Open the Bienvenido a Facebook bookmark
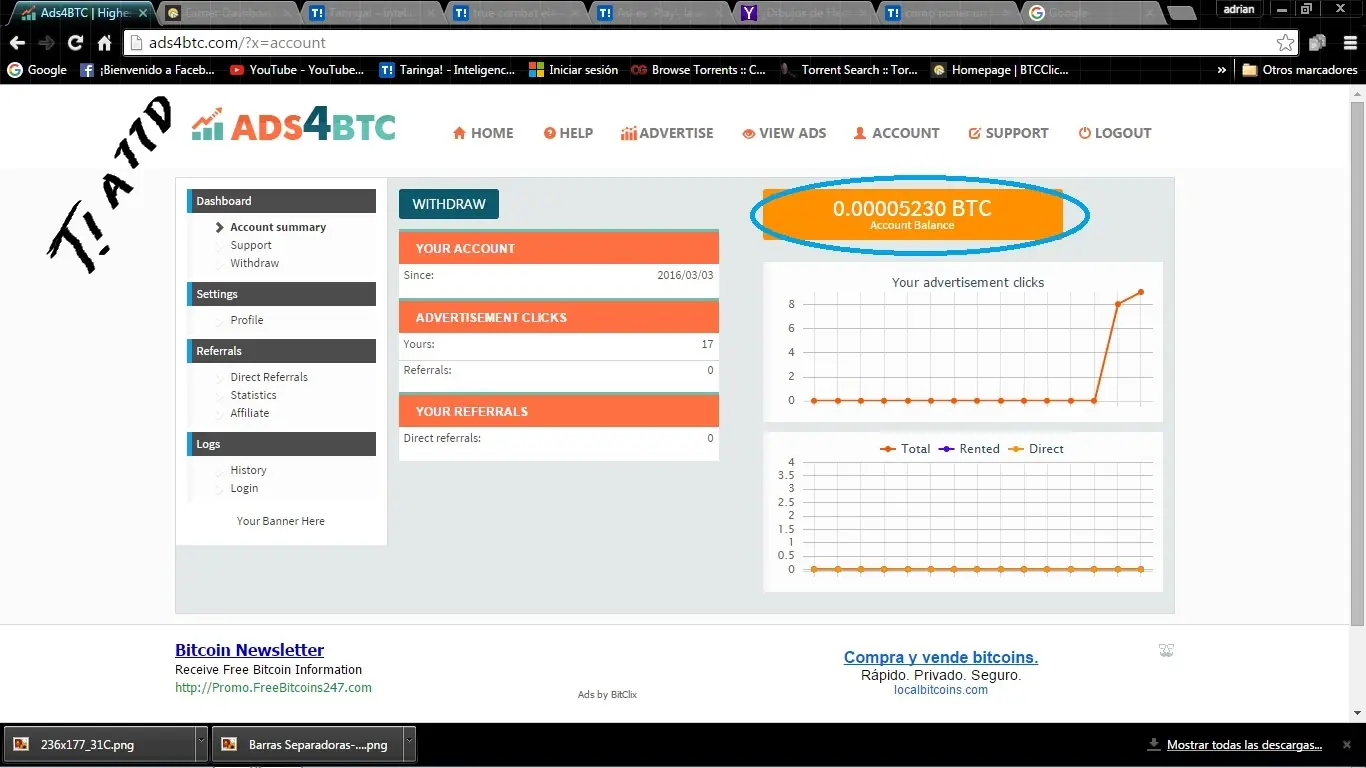Viewport: 1366px width, 768px height. tap(147, 70)
